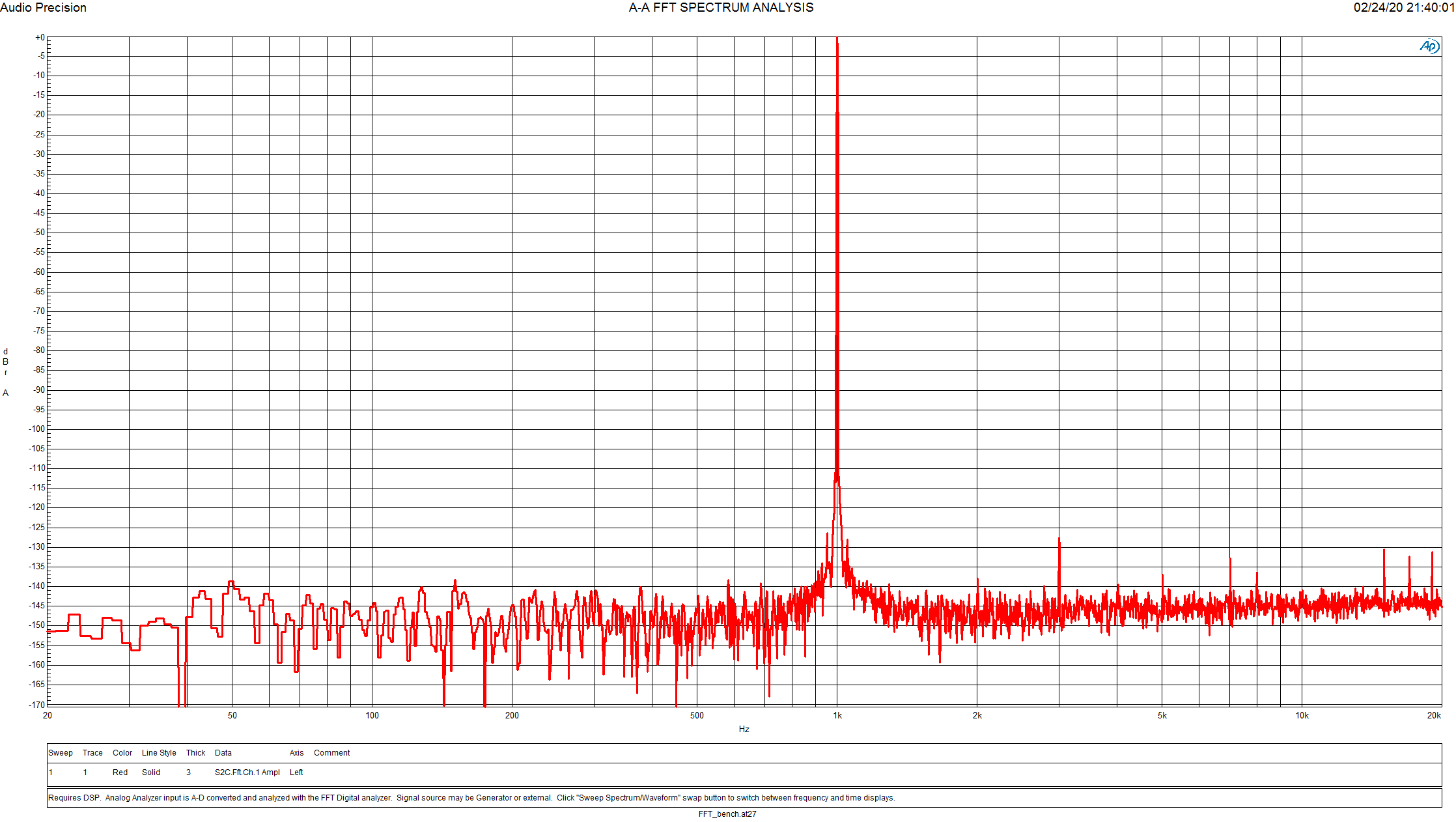Click the file name 'FFT_bench.at27'
The height and width of the screenshot is (822, 1456).
pos(727,814)
